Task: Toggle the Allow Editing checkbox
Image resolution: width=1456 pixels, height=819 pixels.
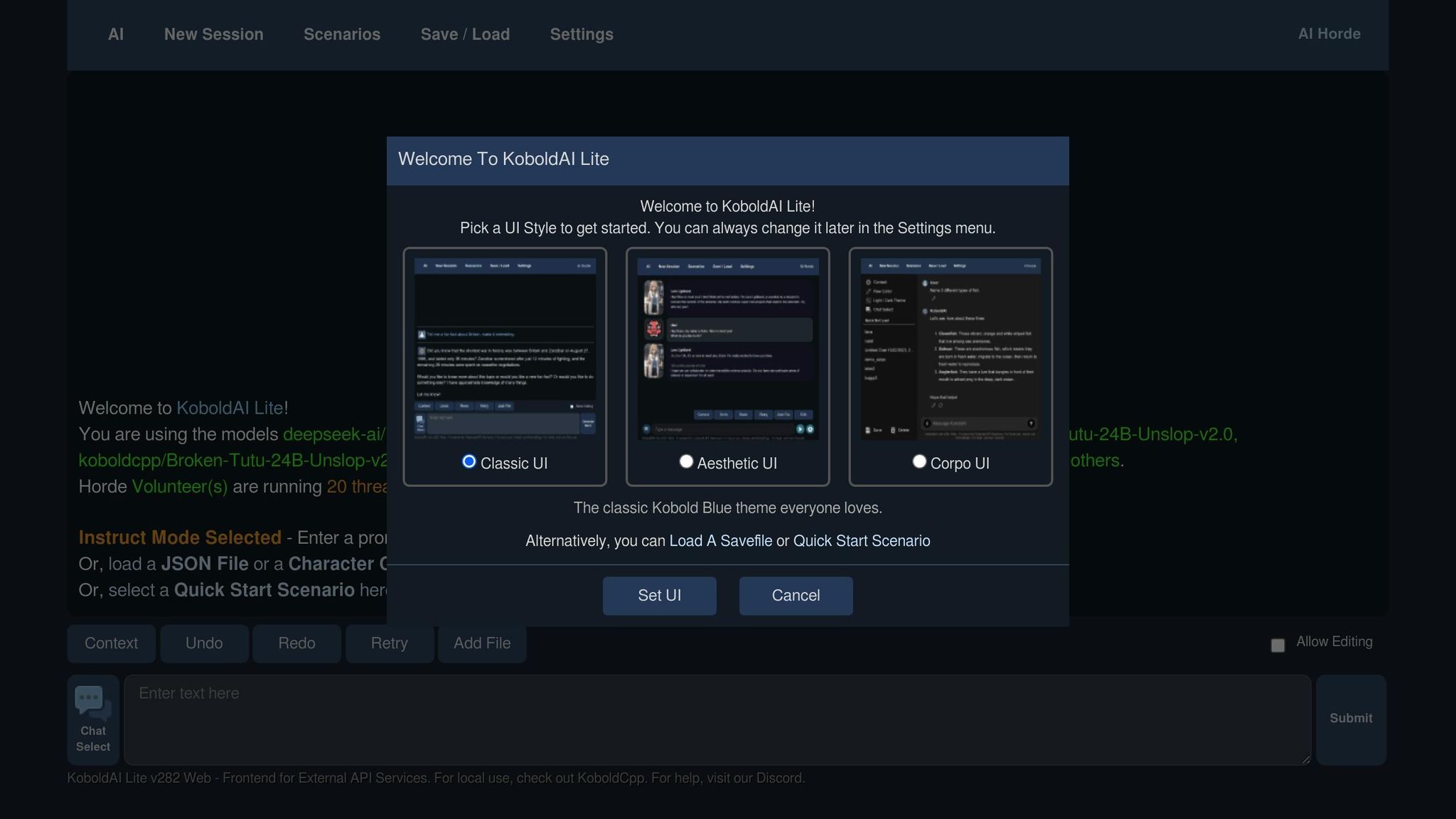Action: point(1278,646)
